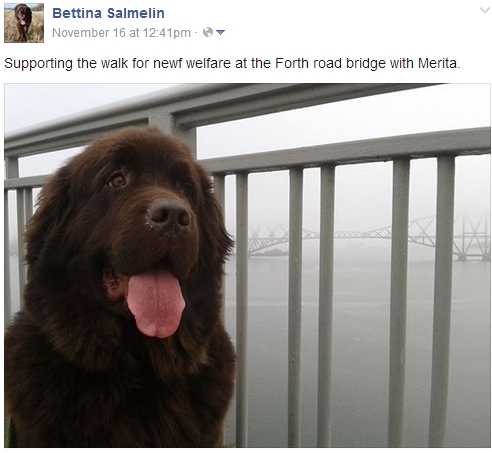Screen dimensions: 492x453
Task: Click the dog's eye in the photo
Action: pos(118,181)
